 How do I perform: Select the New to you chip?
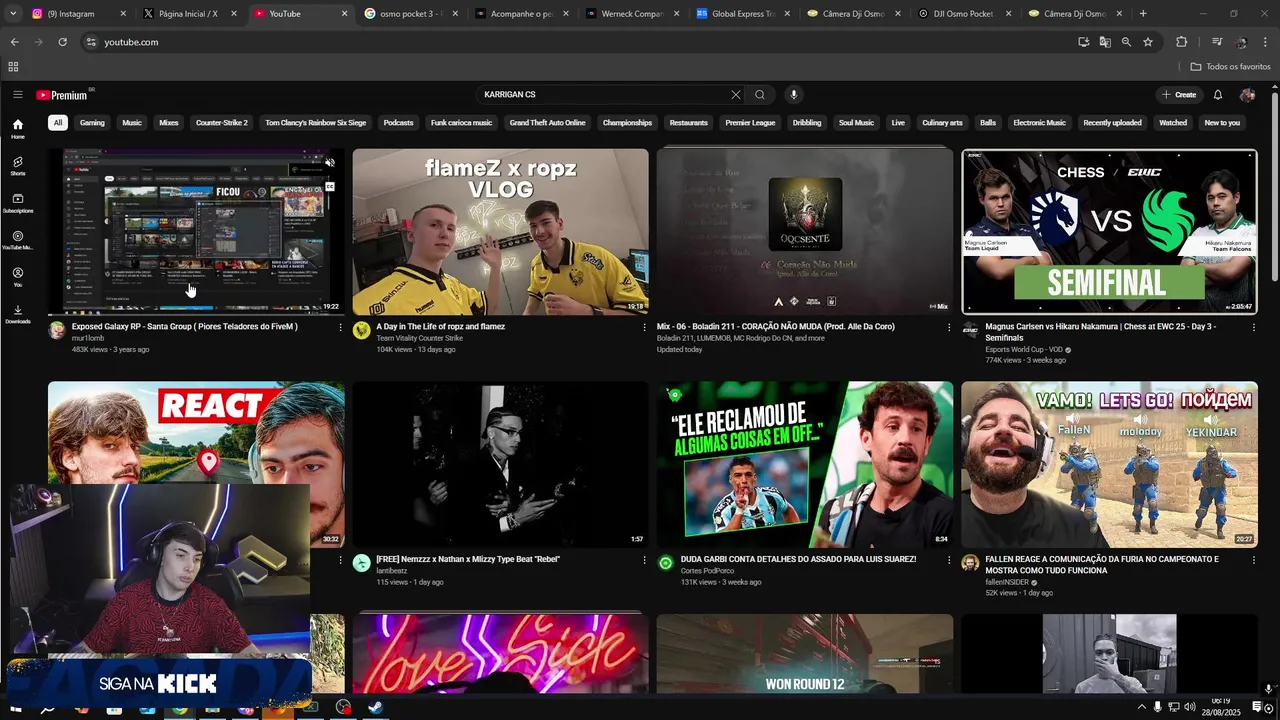tap(1222, 123)
